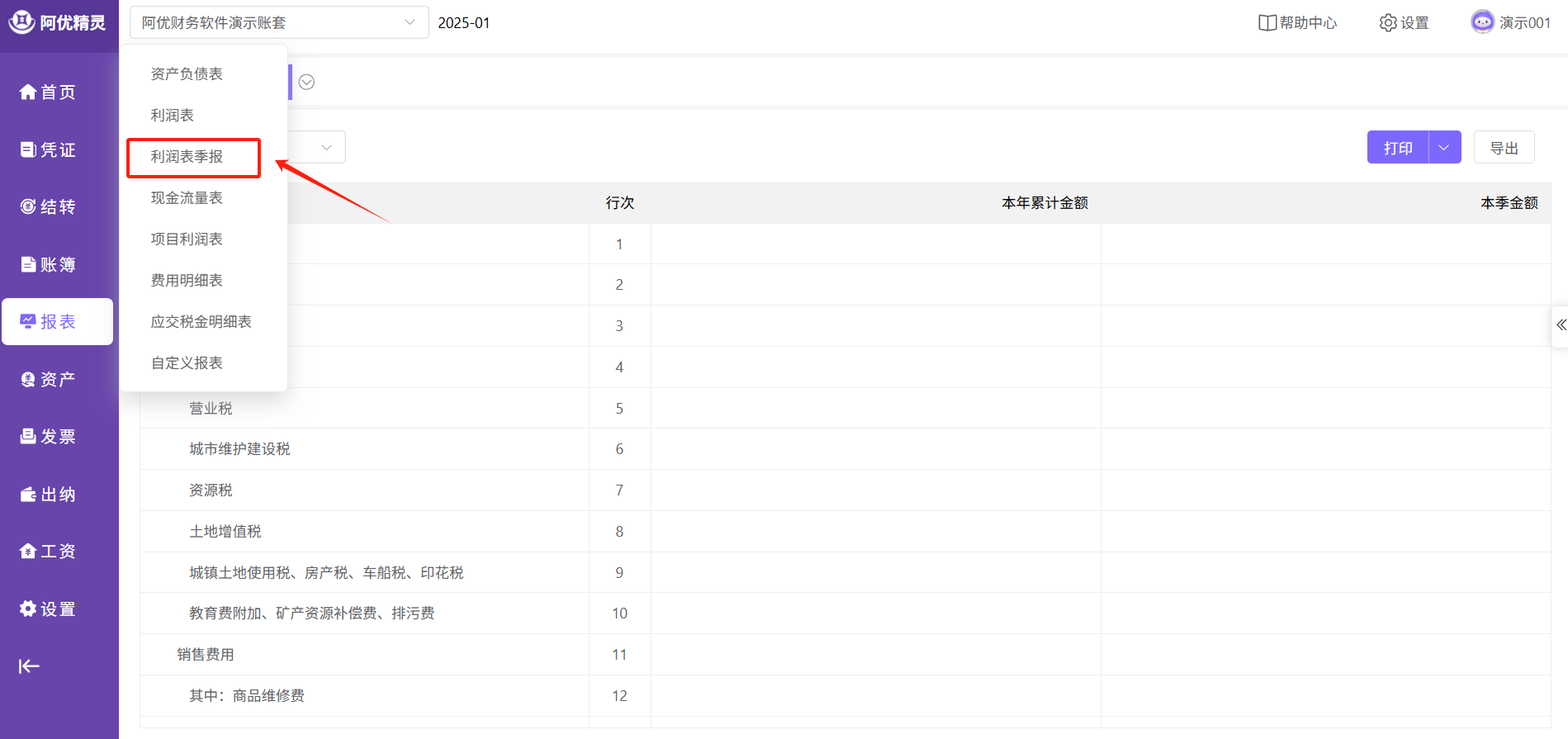Select 现金流量表 from the reports menu

pos(187,198)
